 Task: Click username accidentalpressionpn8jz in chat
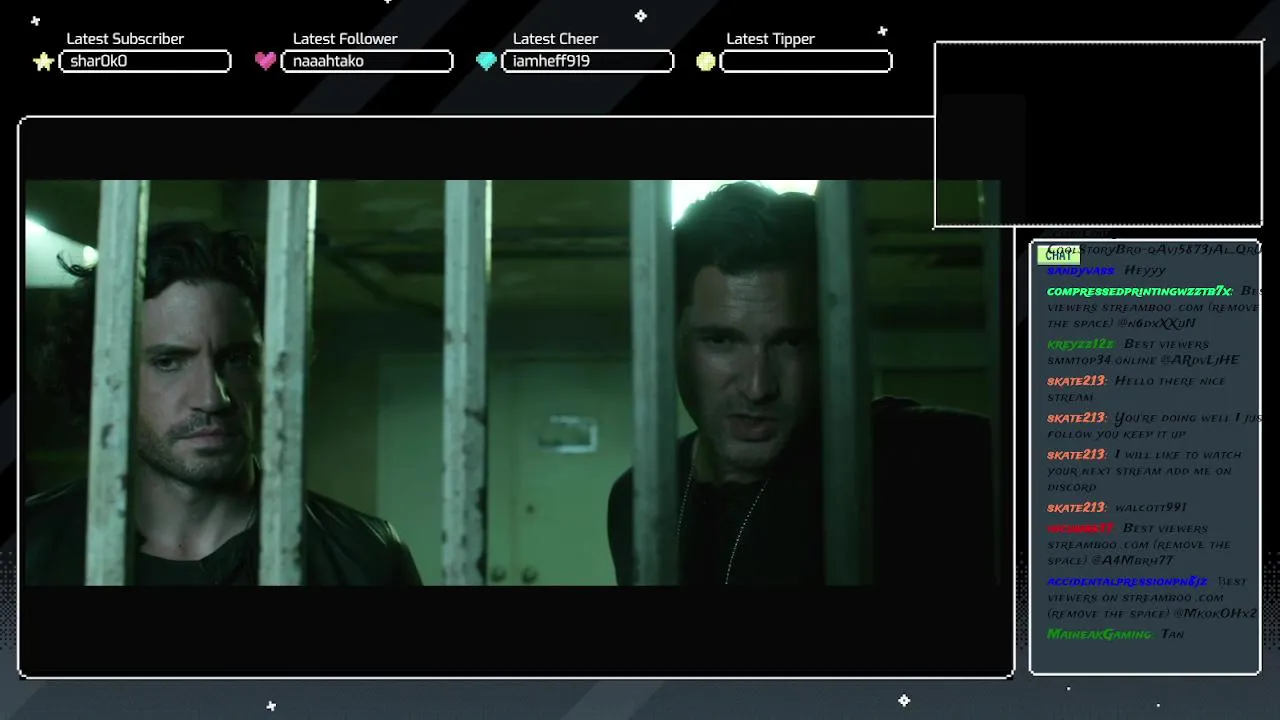pyautogui.click(x=1128, y=581)
